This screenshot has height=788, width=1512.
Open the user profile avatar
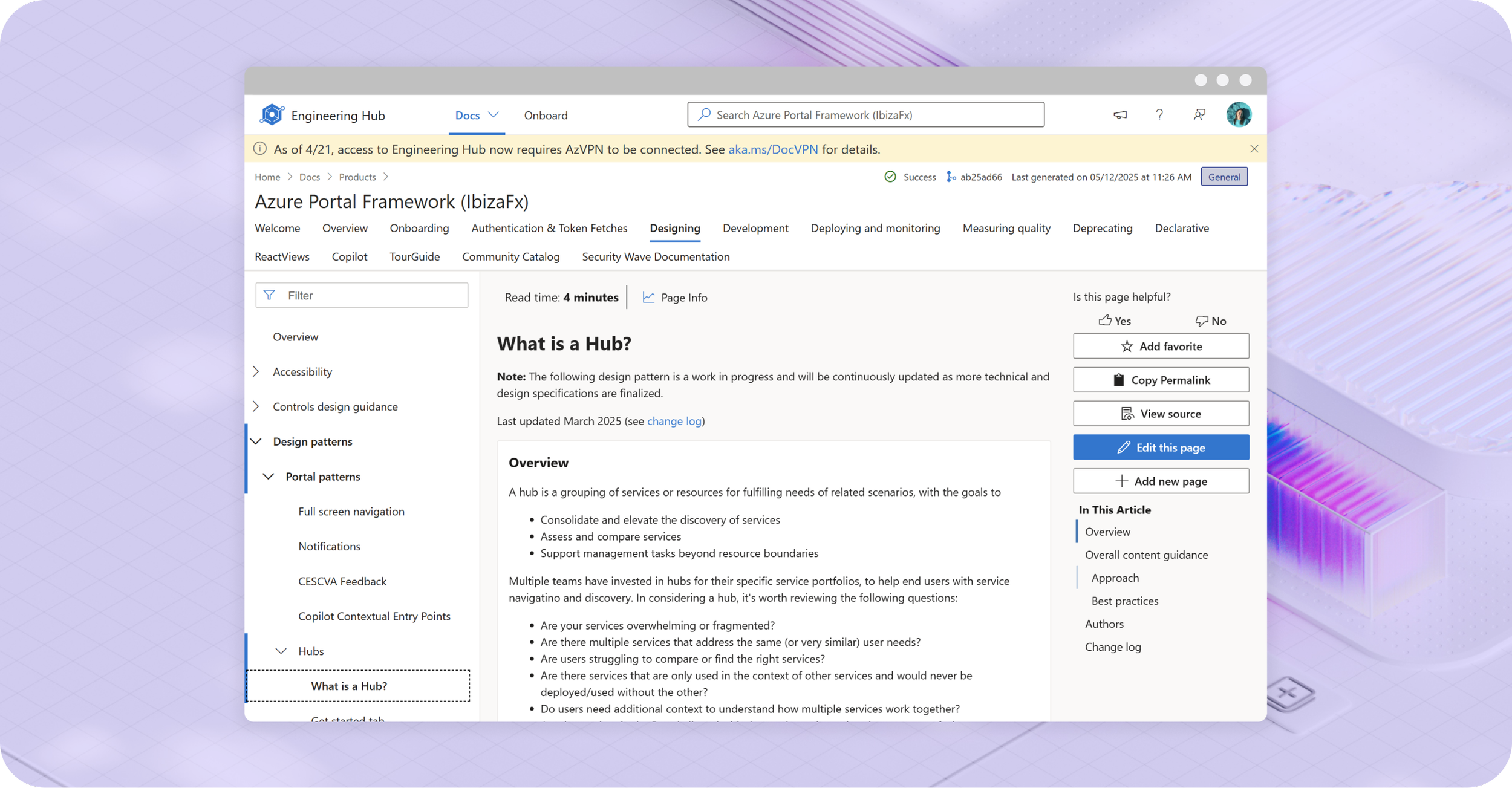point(1239,114)
